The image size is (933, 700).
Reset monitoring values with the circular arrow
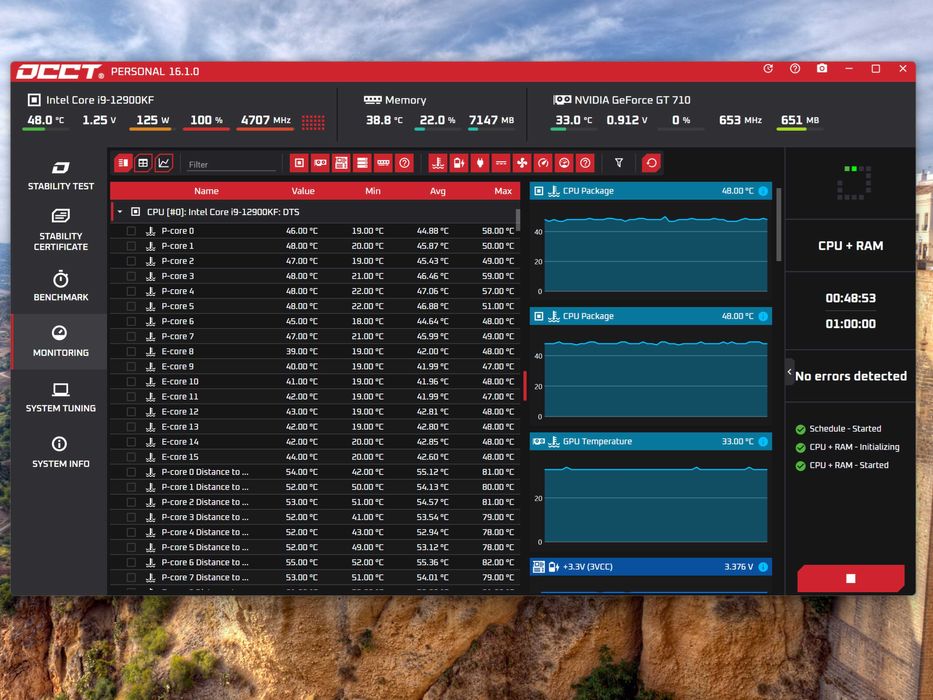point(652,163)
